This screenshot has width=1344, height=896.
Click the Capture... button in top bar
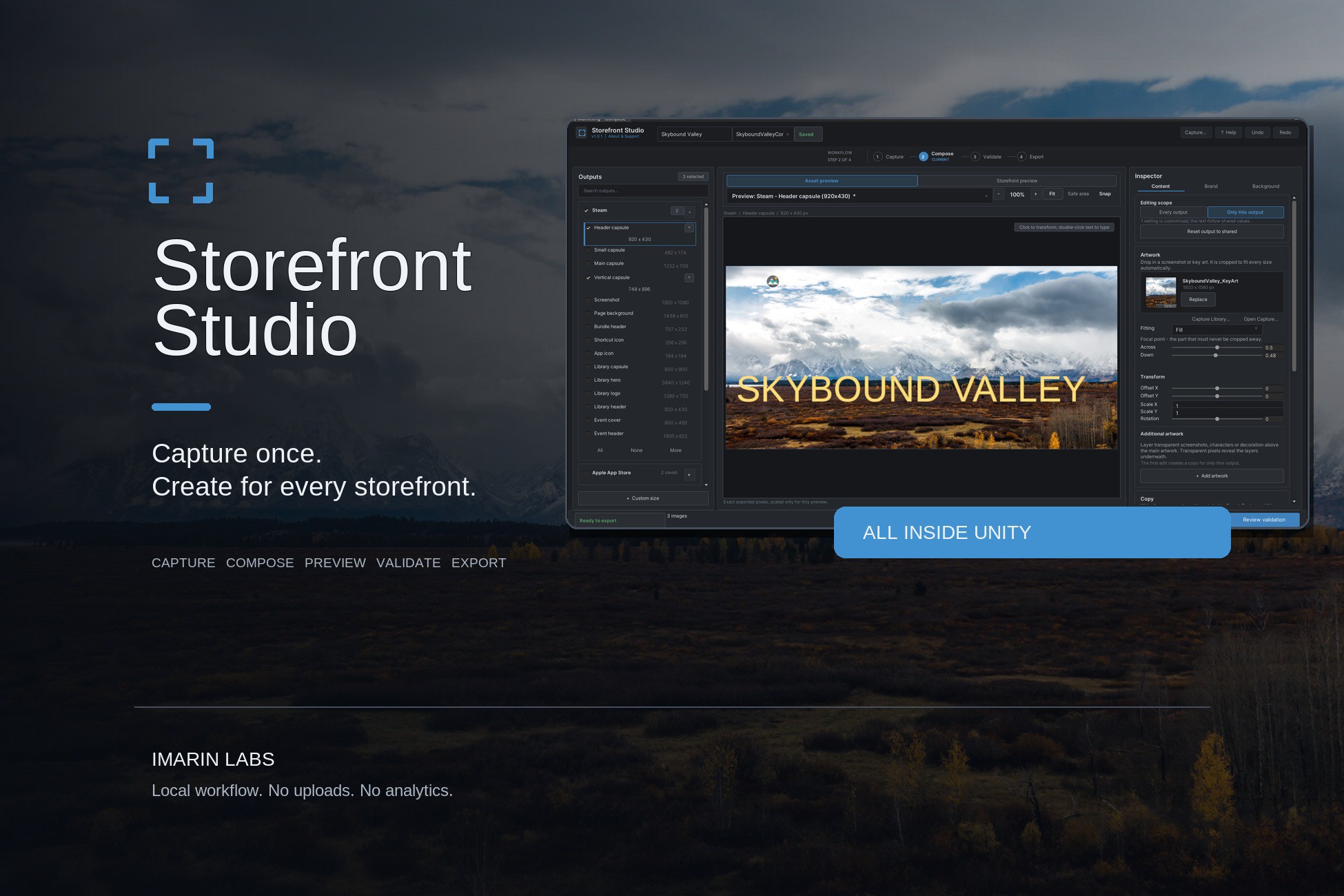[1195, 133]
